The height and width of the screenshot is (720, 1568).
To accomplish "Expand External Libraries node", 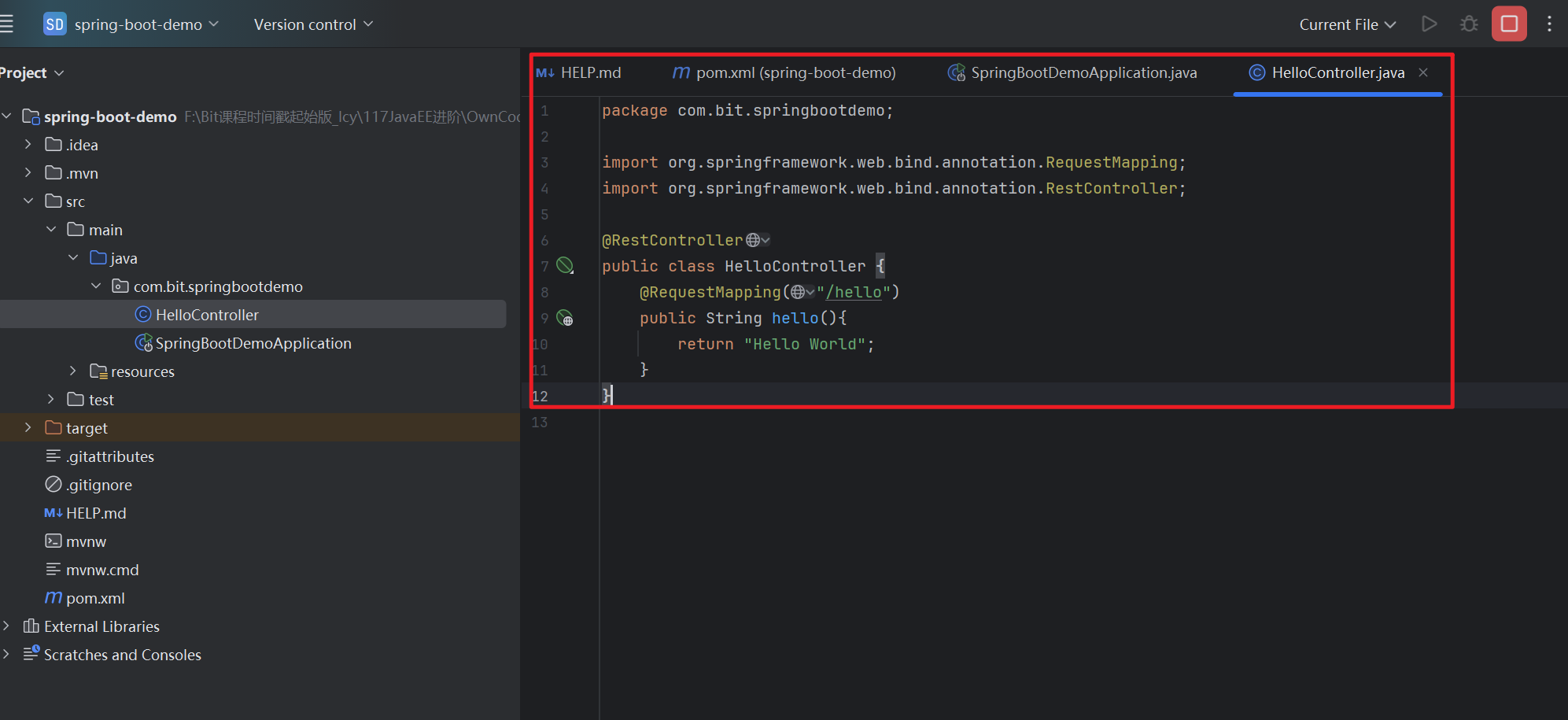I will (6, 626).
